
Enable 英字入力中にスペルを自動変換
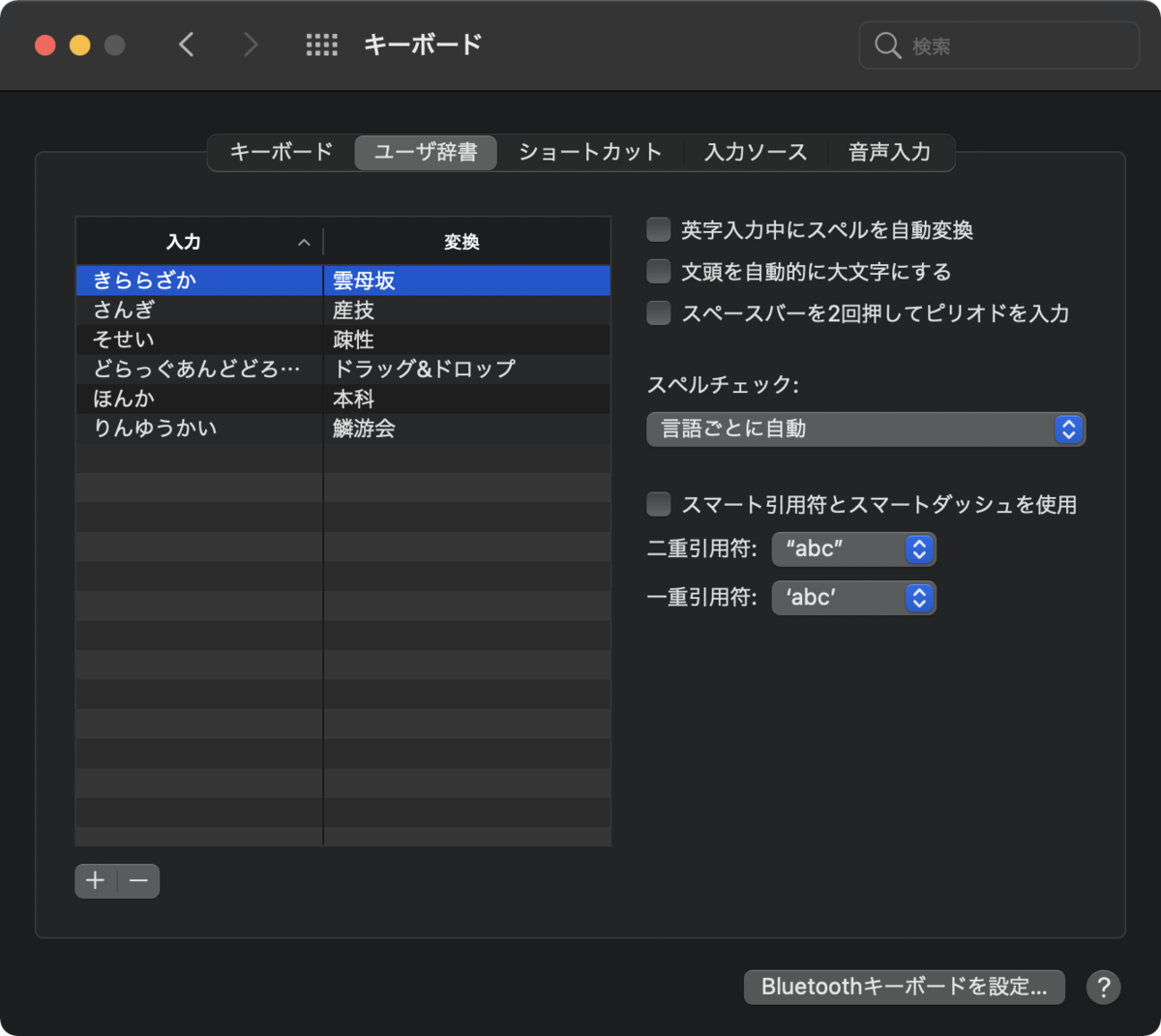[x=658, y=229]
